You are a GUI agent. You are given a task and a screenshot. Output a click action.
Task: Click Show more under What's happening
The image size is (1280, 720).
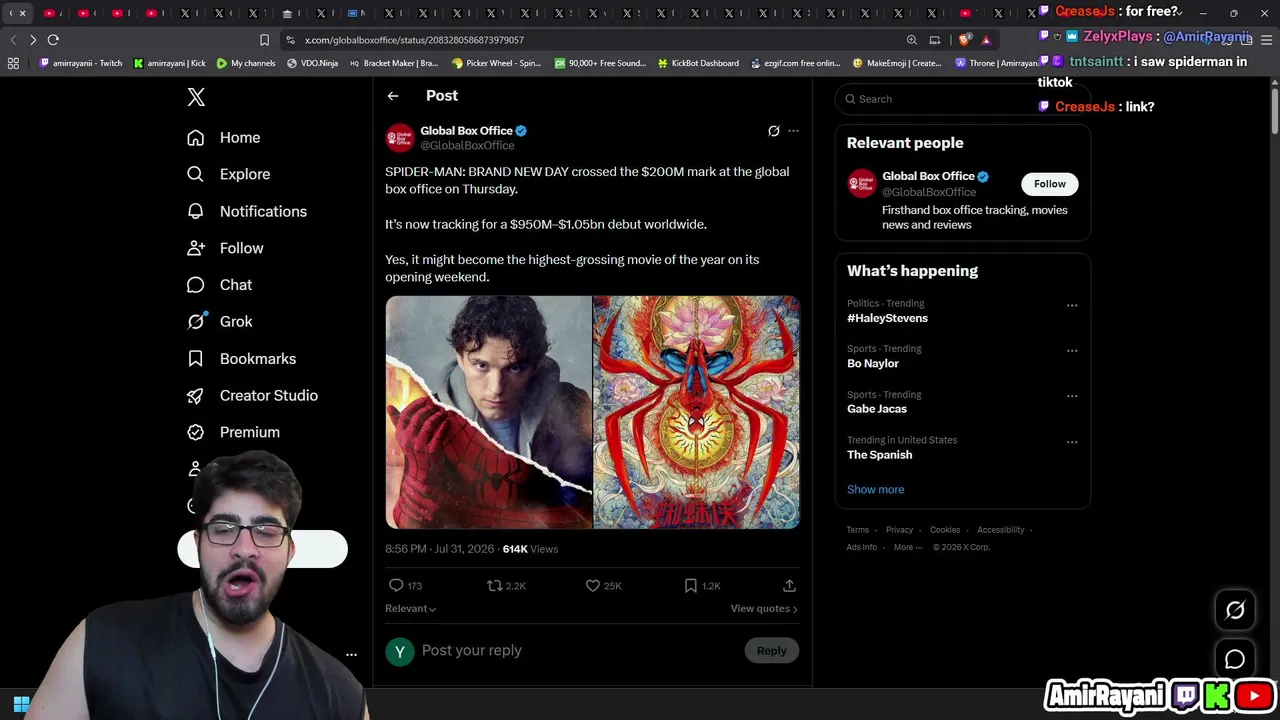click(x=875, y=490)
